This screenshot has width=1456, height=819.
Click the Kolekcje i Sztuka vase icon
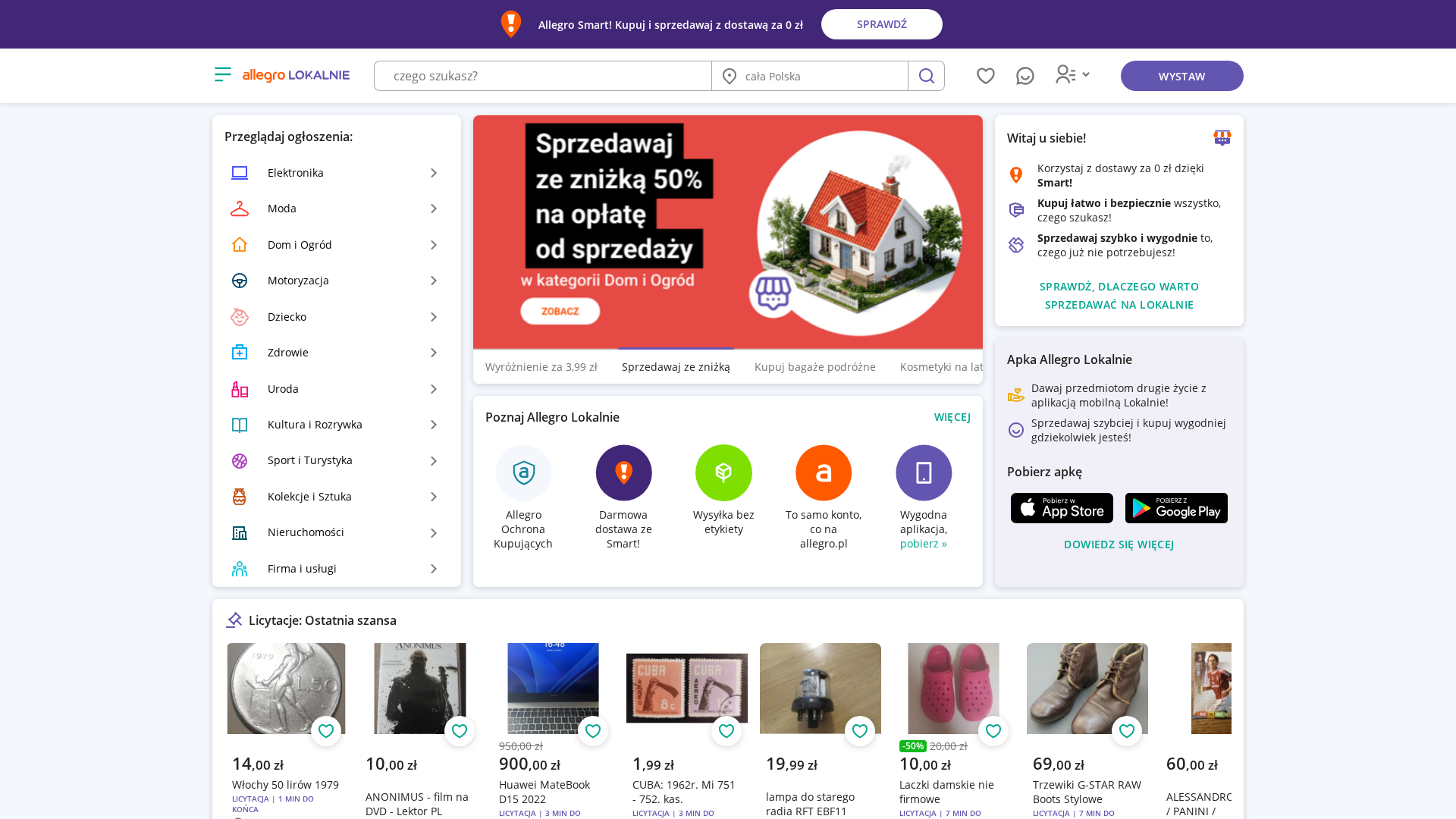coord(240,497)
